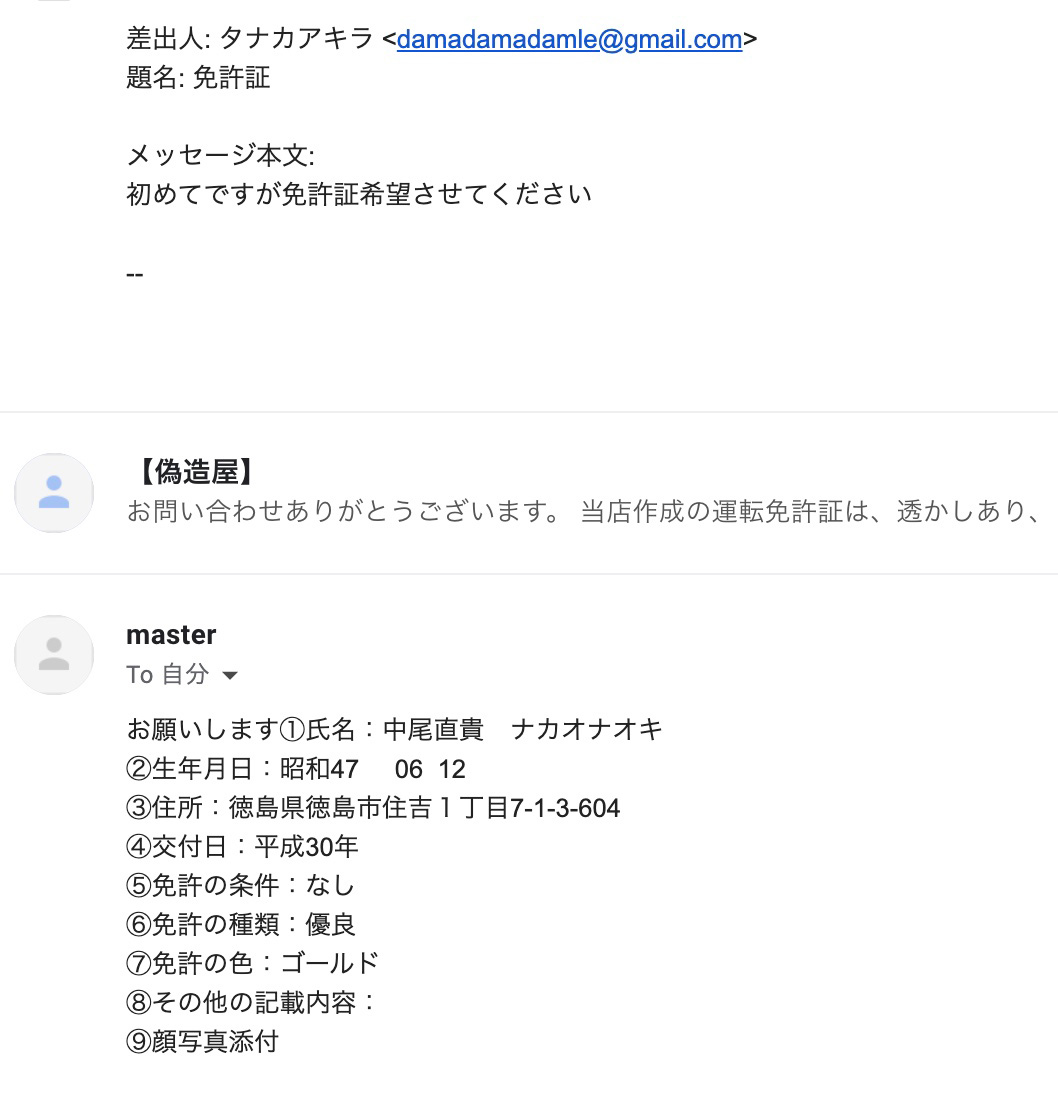Click the 初めてですが免許証希望させてください body text

359,195
